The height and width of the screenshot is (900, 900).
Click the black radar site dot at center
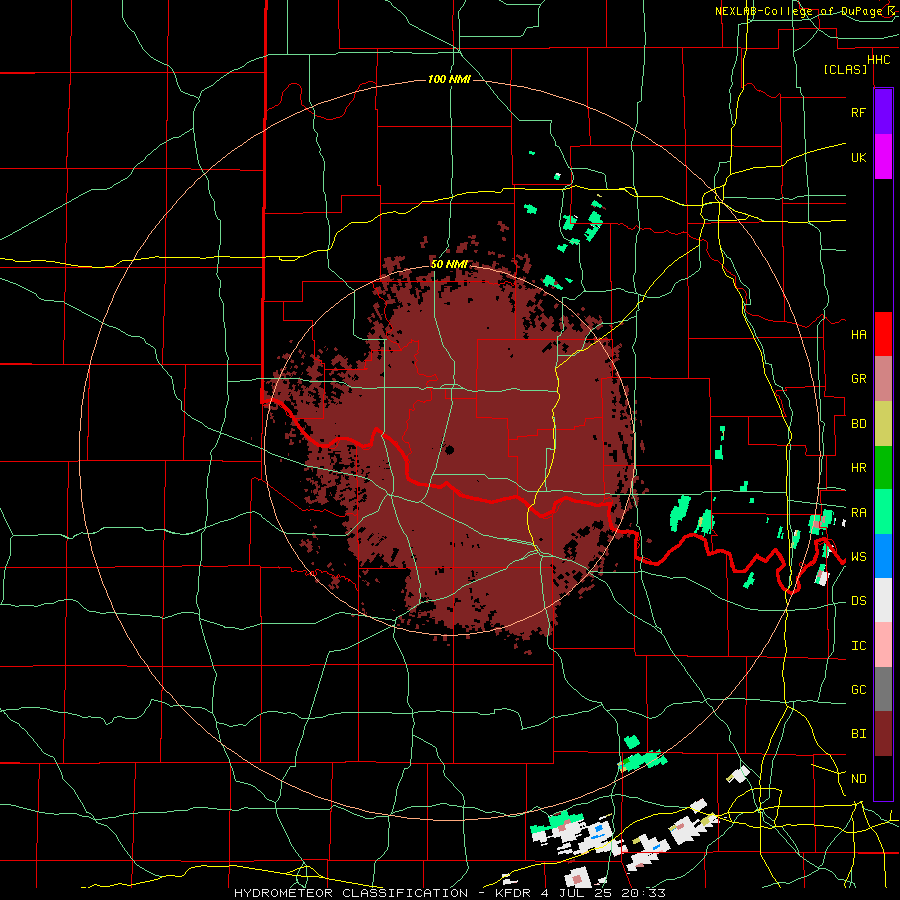click(449, 450)
